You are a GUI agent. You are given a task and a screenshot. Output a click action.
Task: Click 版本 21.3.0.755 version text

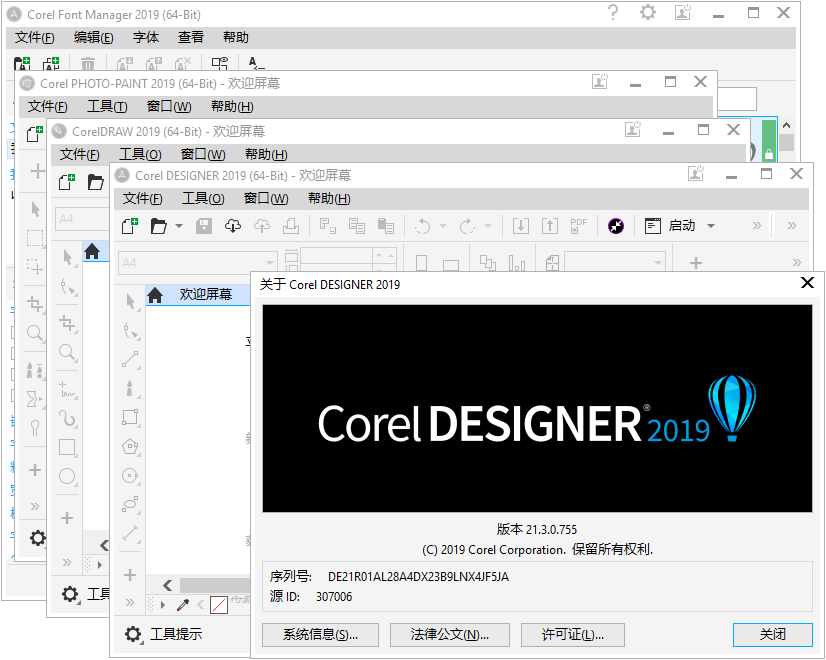[x=537, y=529]
